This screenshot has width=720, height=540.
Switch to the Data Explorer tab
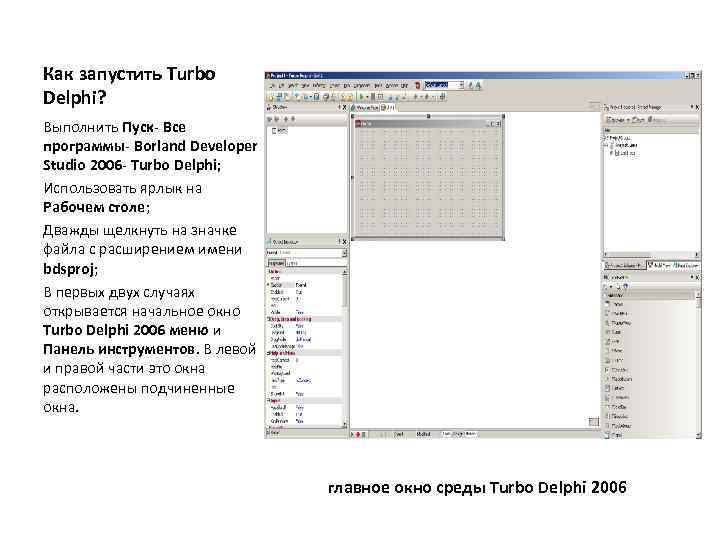686,265
